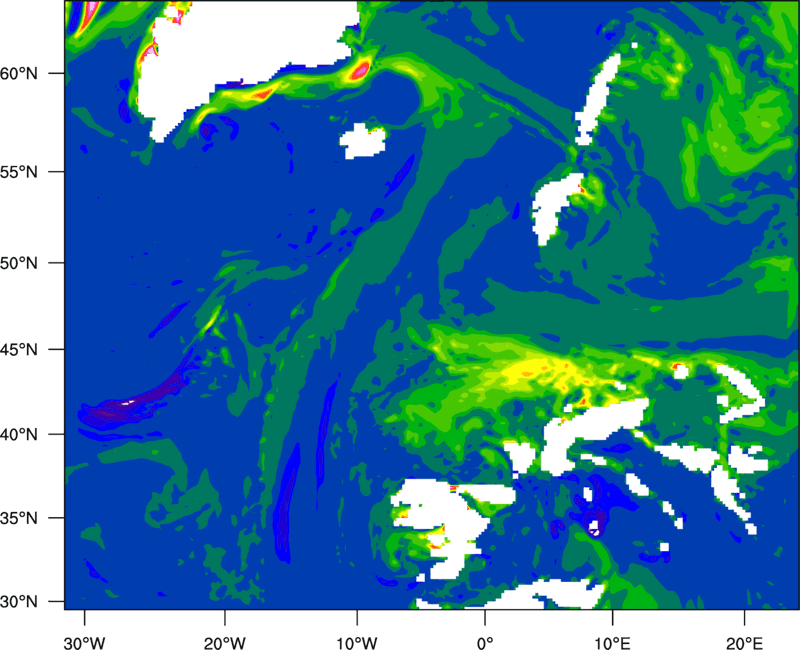Click the 55°N latitude label

coord(19,172)
